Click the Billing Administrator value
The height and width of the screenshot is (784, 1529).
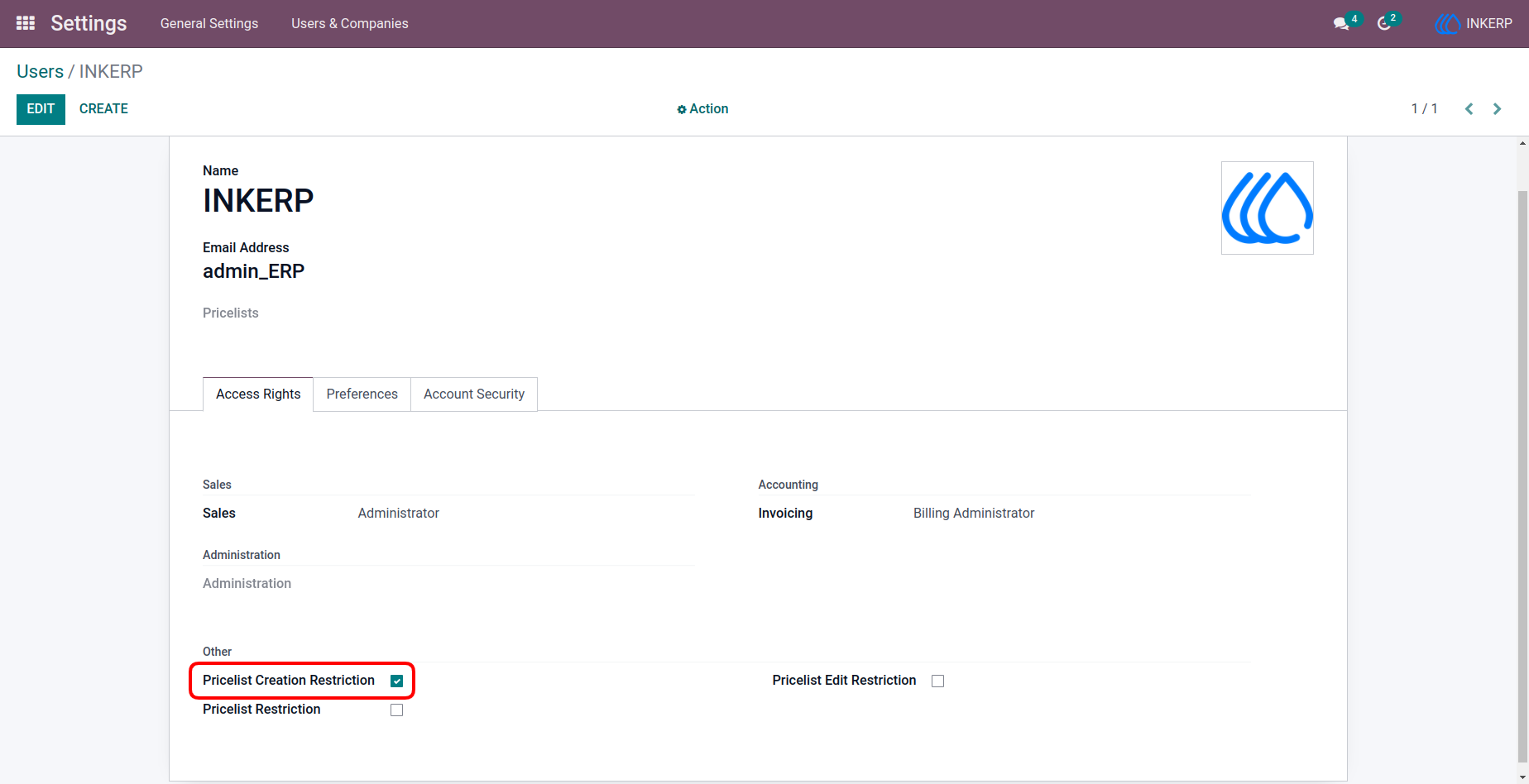(x=974, y=514)
